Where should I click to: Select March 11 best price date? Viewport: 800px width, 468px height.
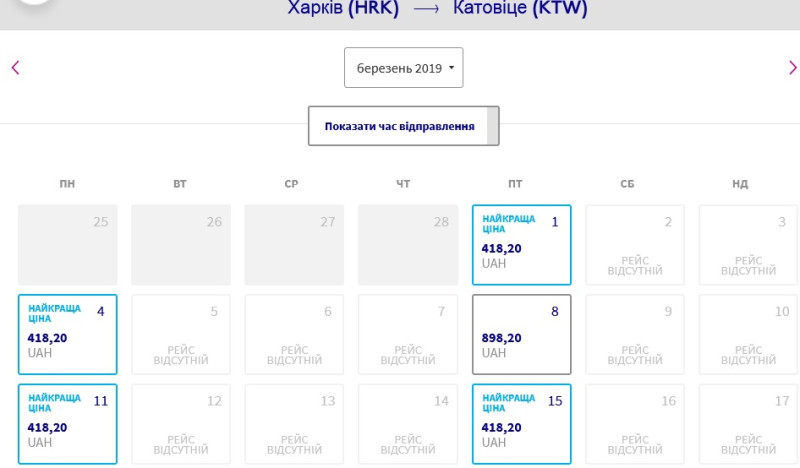click(67, 423)
